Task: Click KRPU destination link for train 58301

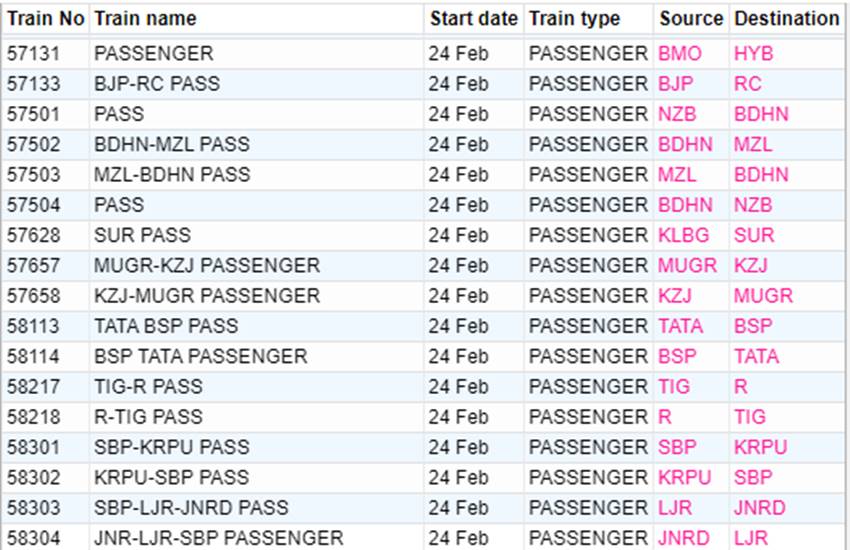Action: click(x=760, y=447)
